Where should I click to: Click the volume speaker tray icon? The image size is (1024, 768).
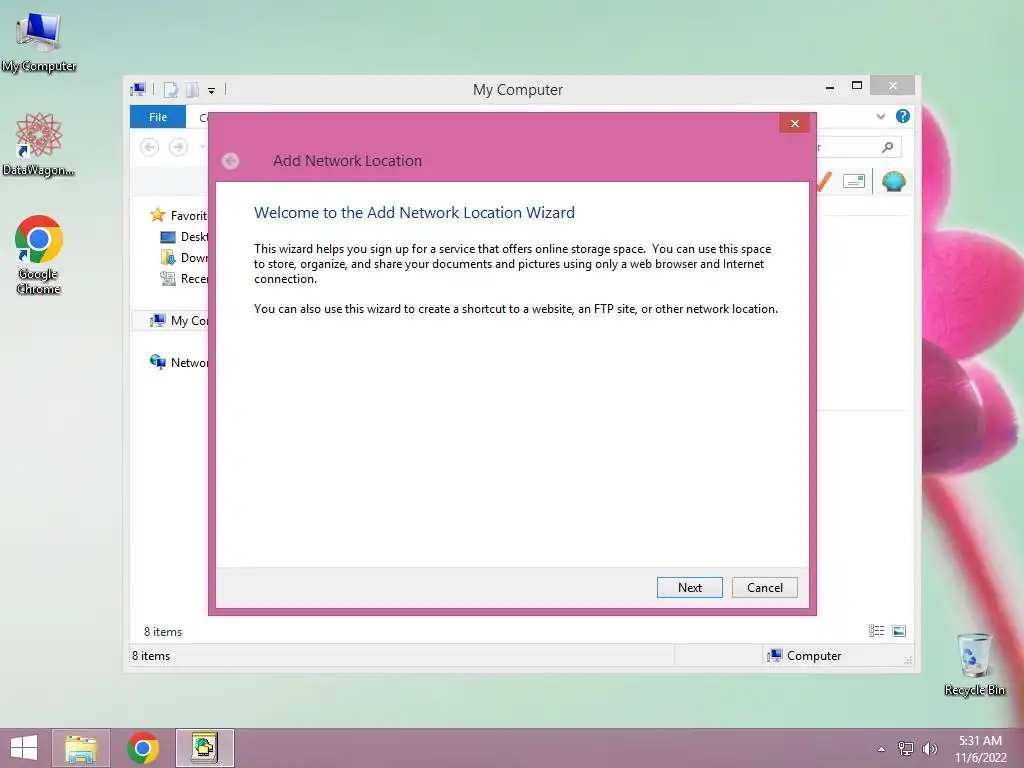(929, 748)
